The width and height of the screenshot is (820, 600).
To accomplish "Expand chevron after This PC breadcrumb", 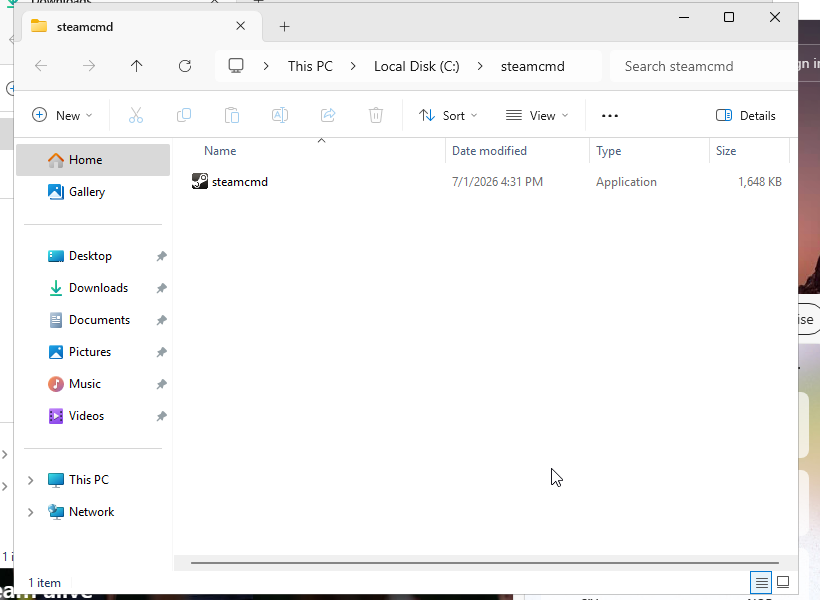I will click(353, 66).
